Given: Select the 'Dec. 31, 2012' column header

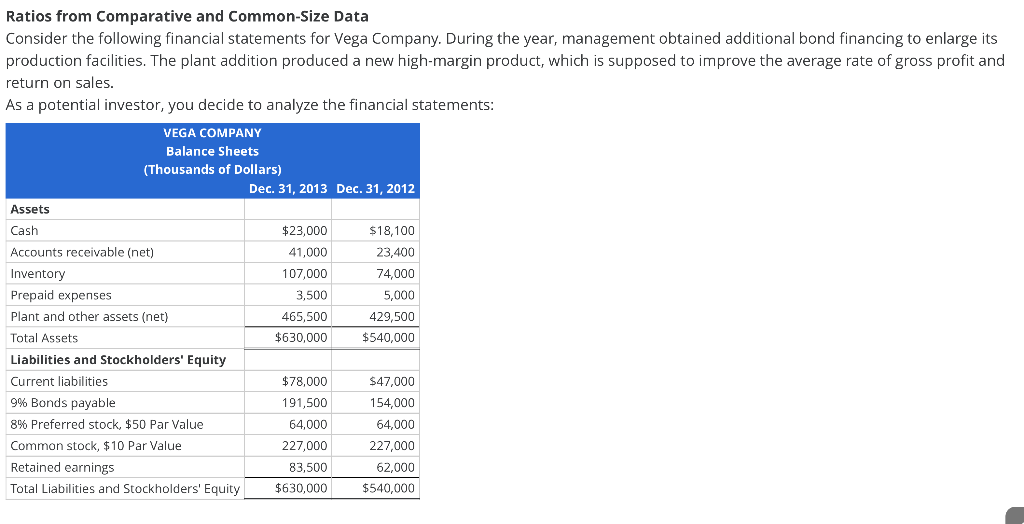Looking at the screenshot, I should (x=376, y=189).
